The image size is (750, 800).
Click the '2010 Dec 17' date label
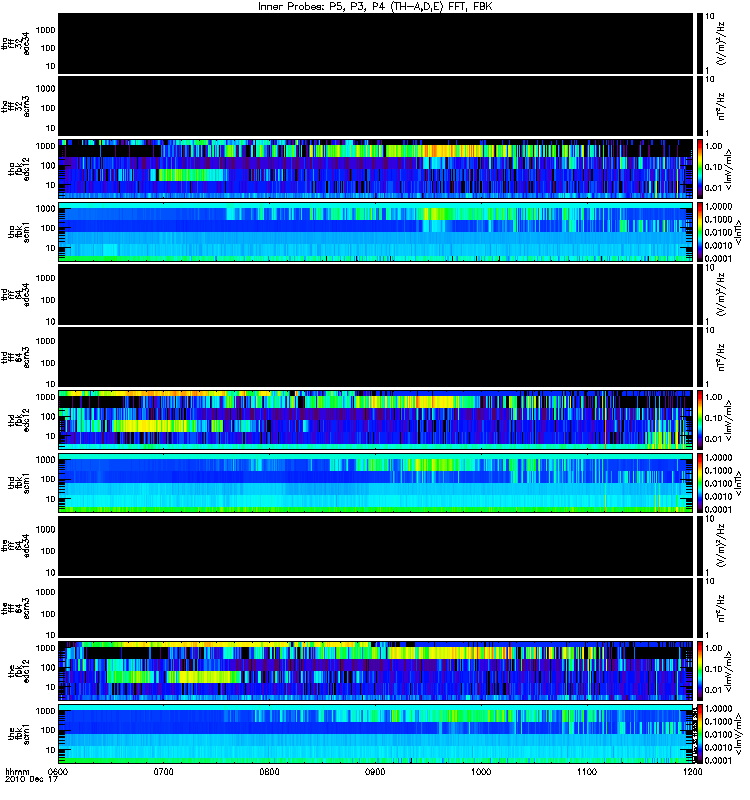pyautogui.click(x=31, y=780)
